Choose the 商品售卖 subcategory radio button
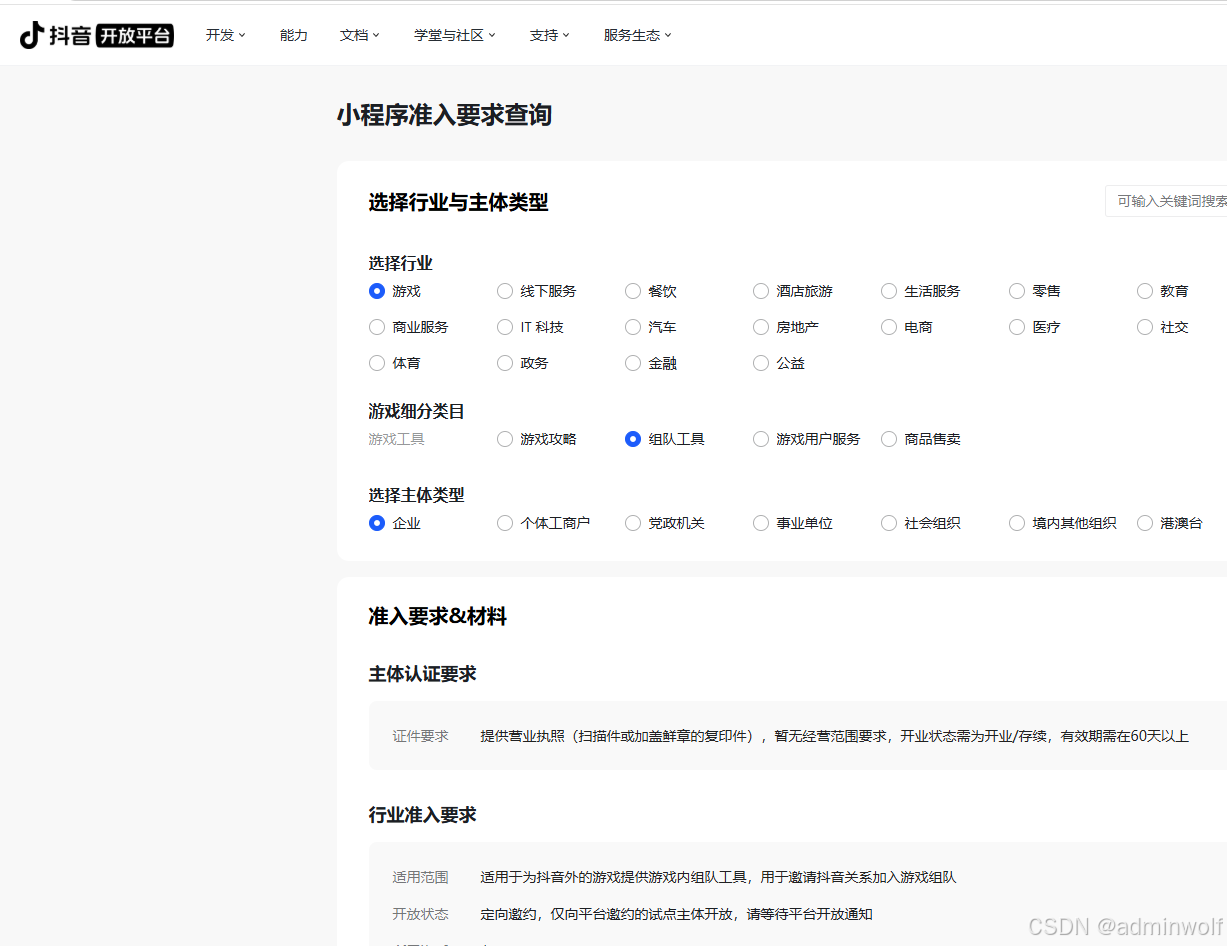 tap(889, 439)
